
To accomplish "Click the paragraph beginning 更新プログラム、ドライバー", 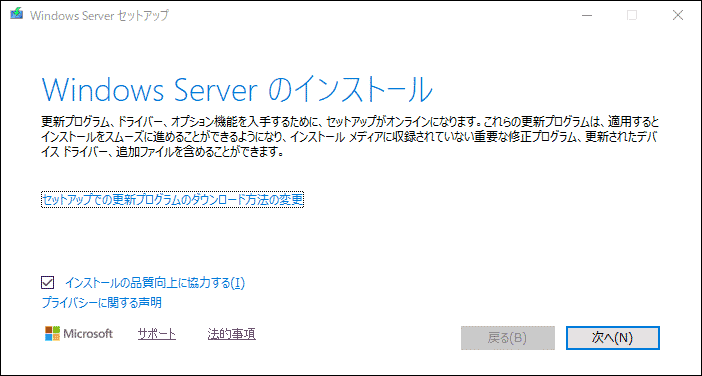I will click(350, 137).
